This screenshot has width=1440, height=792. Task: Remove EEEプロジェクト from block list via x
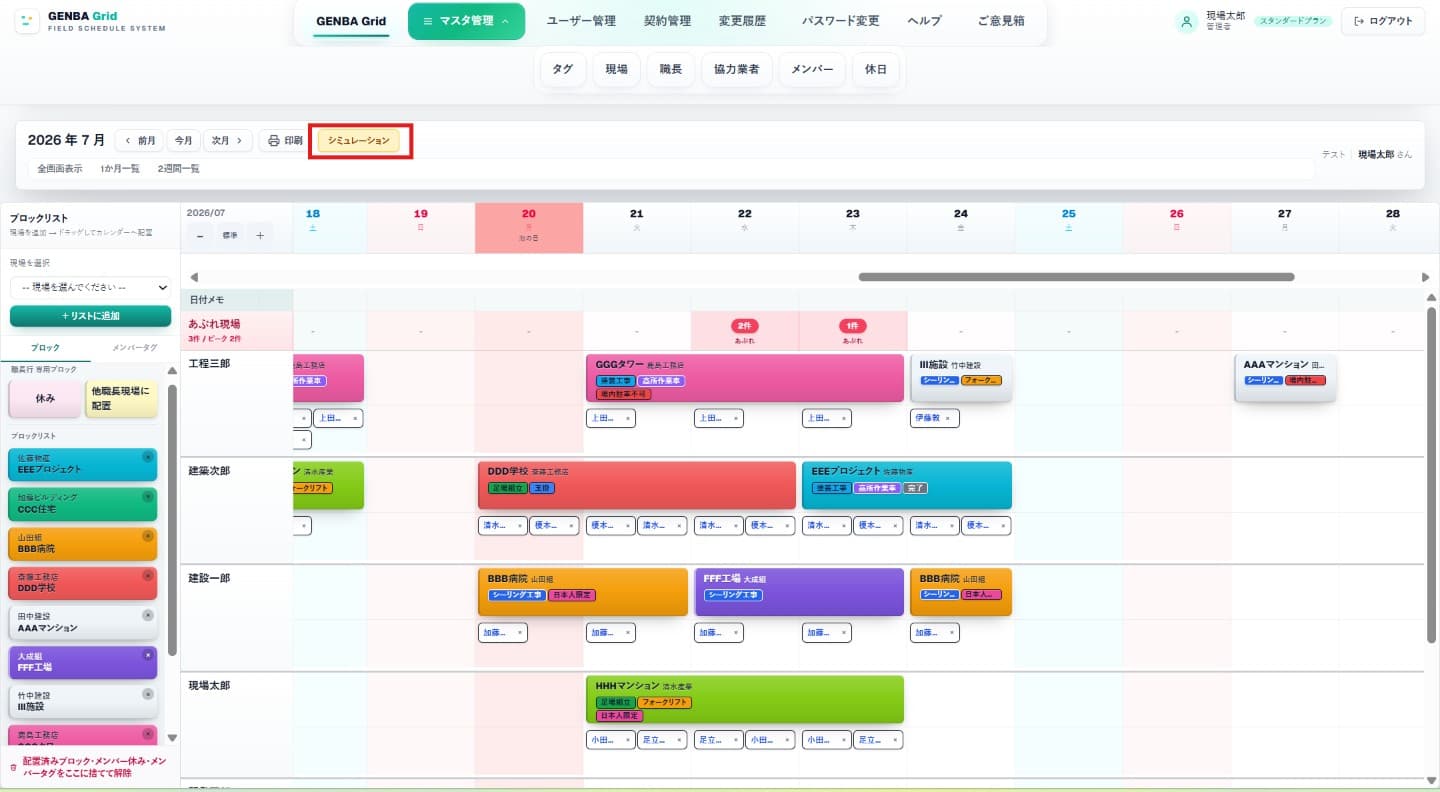pos(148,456)
